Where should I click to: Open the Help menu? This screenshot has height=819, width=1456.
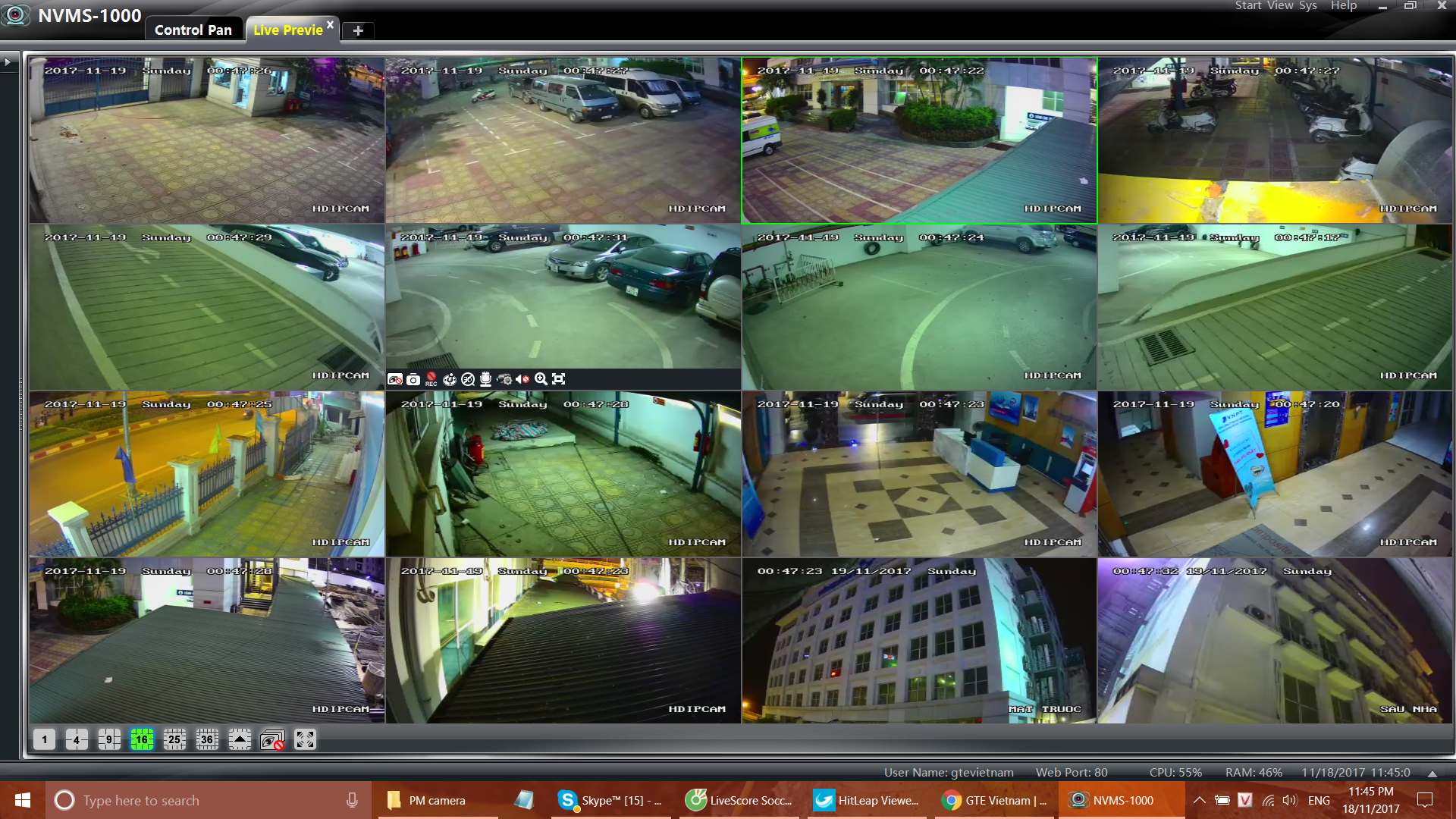tap(1343, 6)
